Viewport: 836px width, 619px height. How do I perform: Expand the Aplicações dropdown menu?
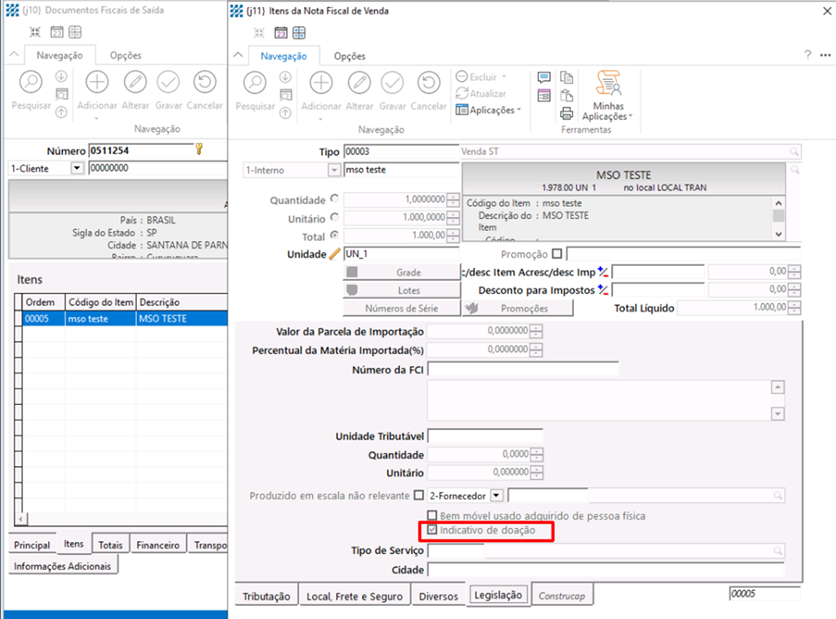tap(488, 110)
